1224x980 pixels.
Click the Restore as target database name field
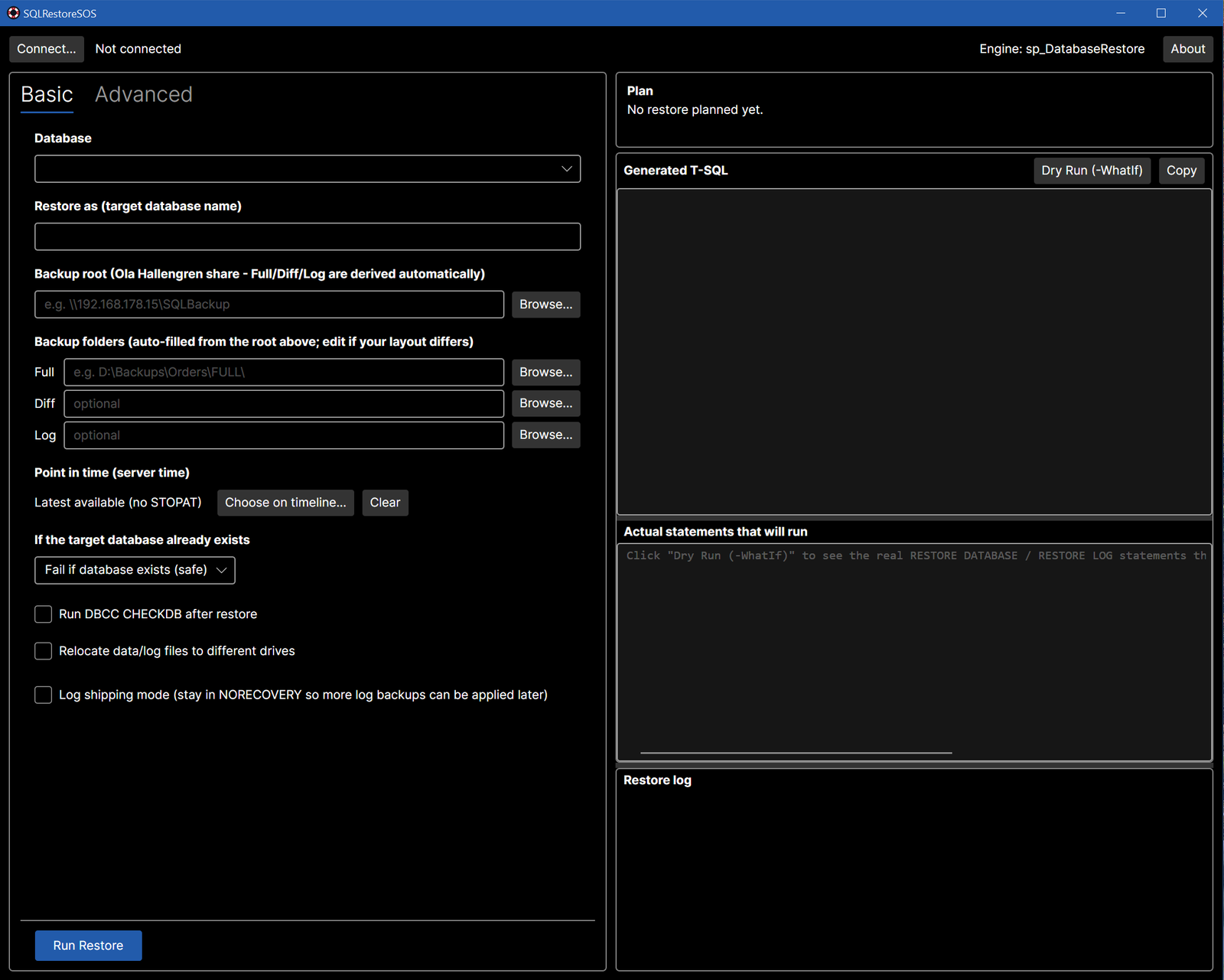click(x=308, y=236)
